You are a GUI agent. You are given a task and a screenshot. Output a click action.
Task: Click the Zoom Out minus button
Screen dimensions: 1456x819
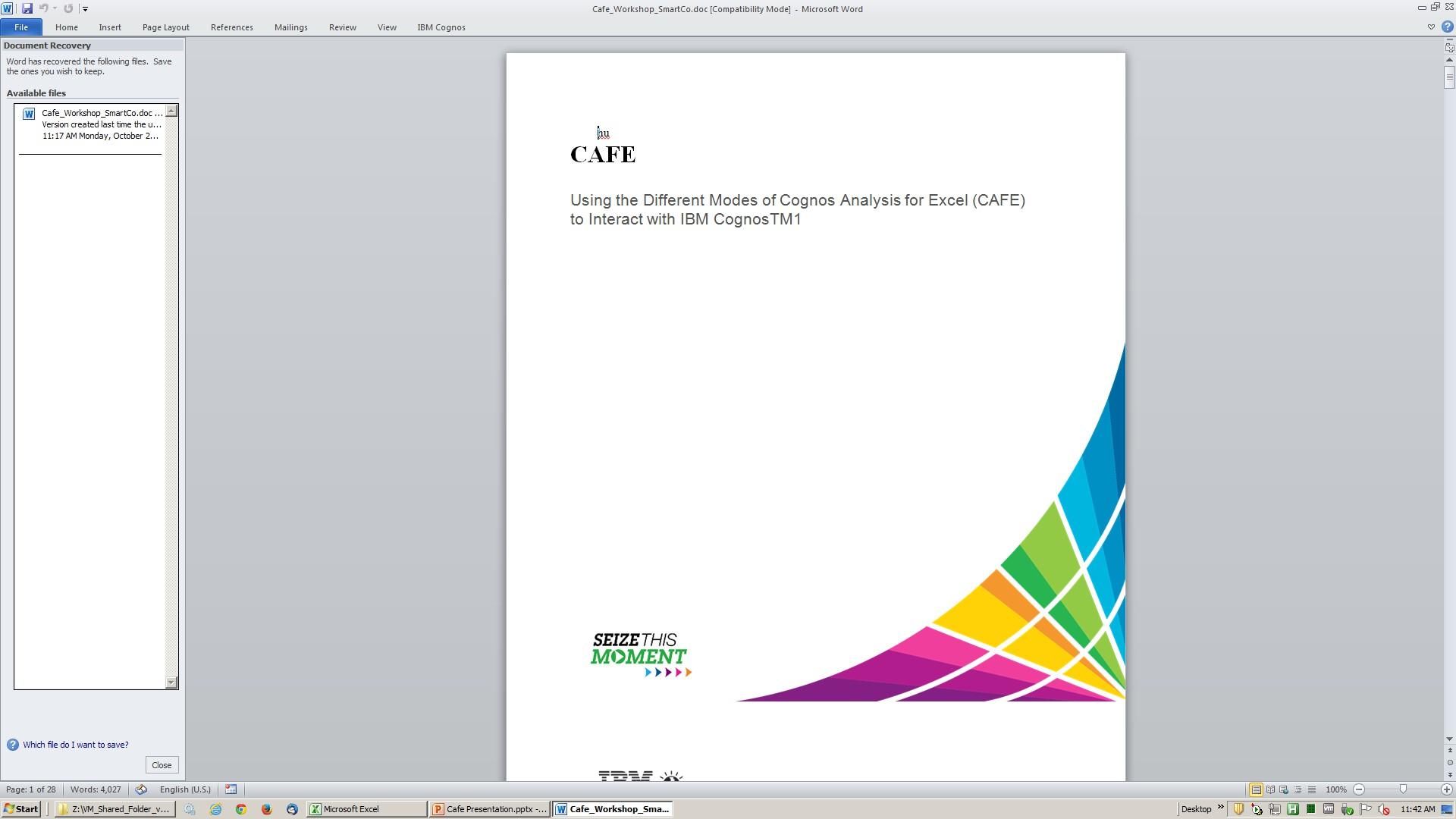coord(1359,789)
